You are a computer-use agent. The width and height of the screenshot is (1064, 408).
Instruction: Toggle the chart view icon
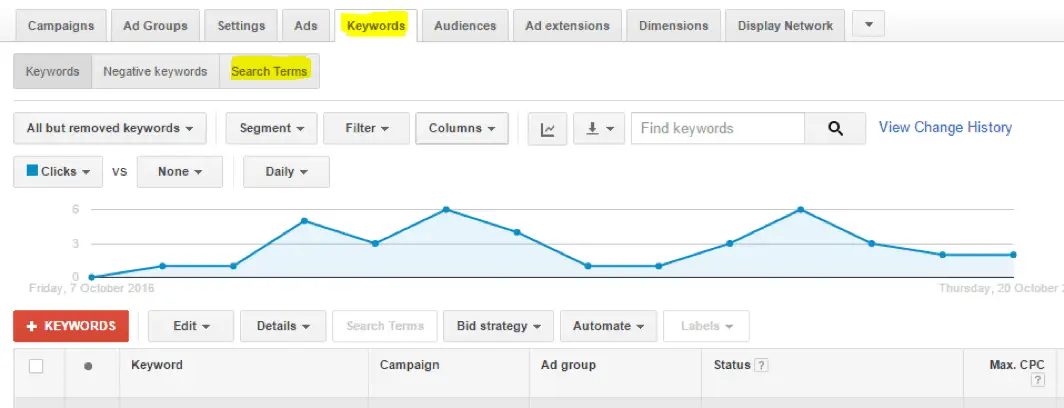547,128
